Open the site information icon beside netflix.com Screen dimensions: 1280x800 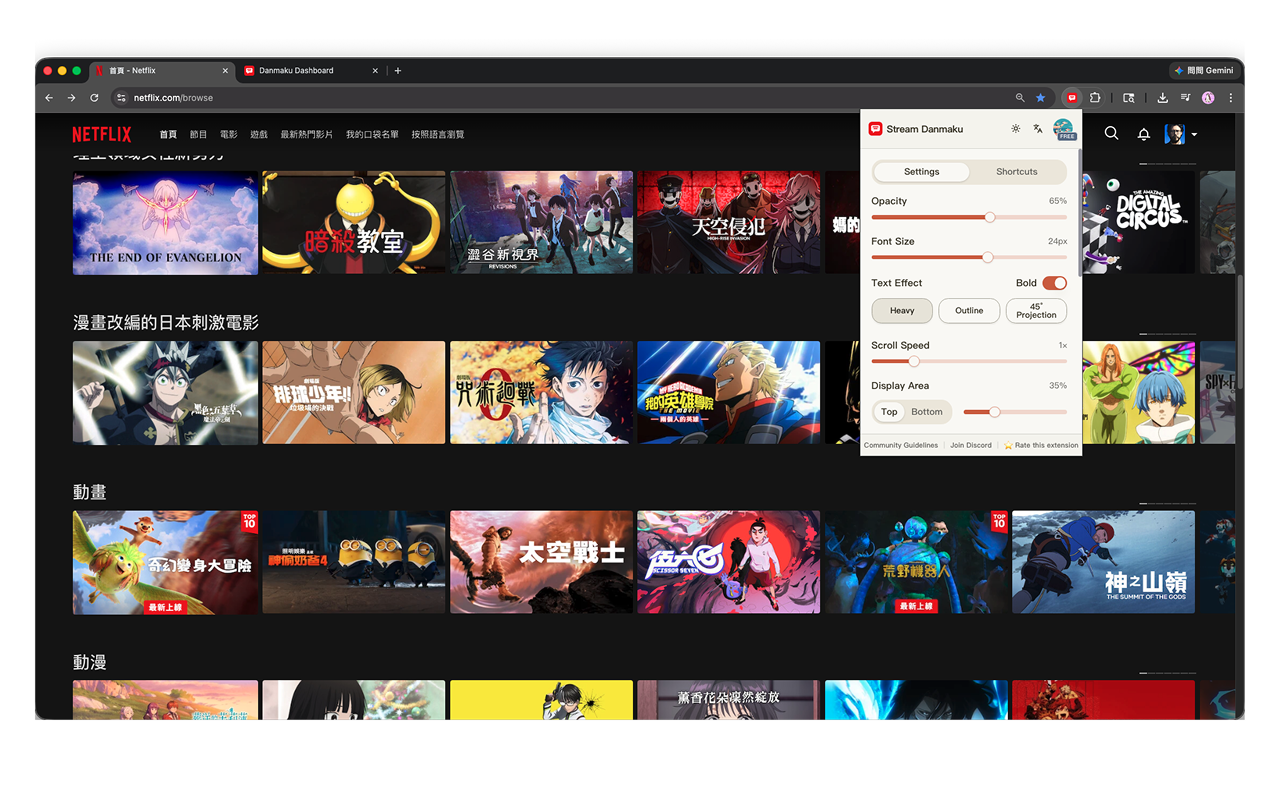[121, 98]
